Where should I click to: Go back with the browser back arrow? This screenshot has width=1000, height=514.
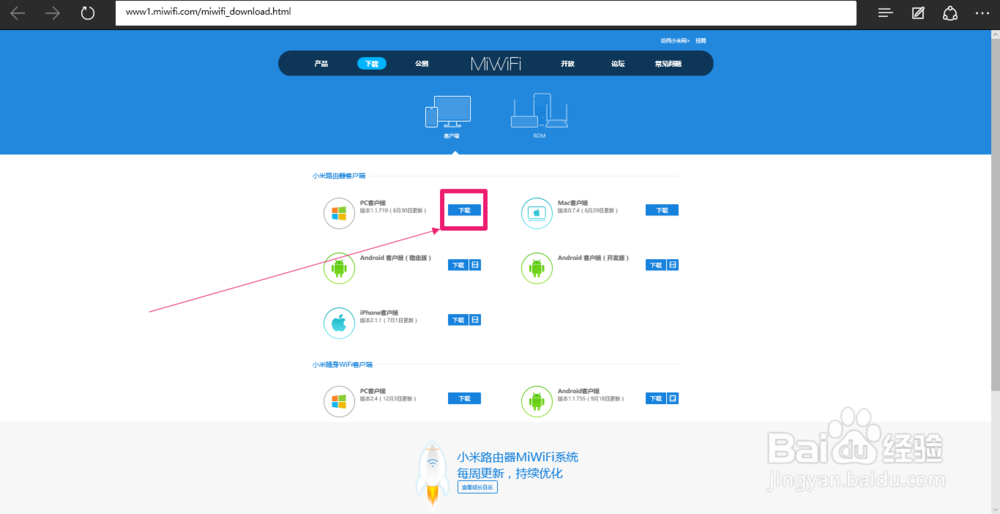(x=17, y=13)
